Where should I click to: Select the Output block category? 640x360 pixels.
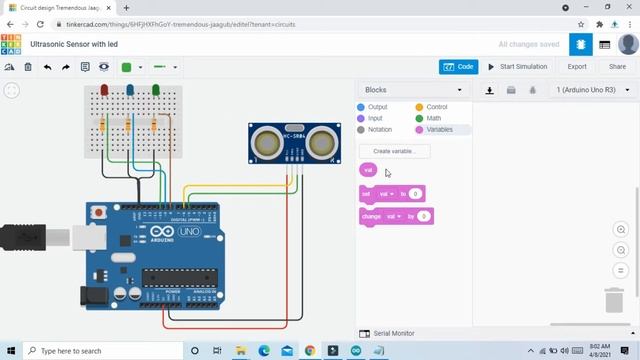(372, 107)
